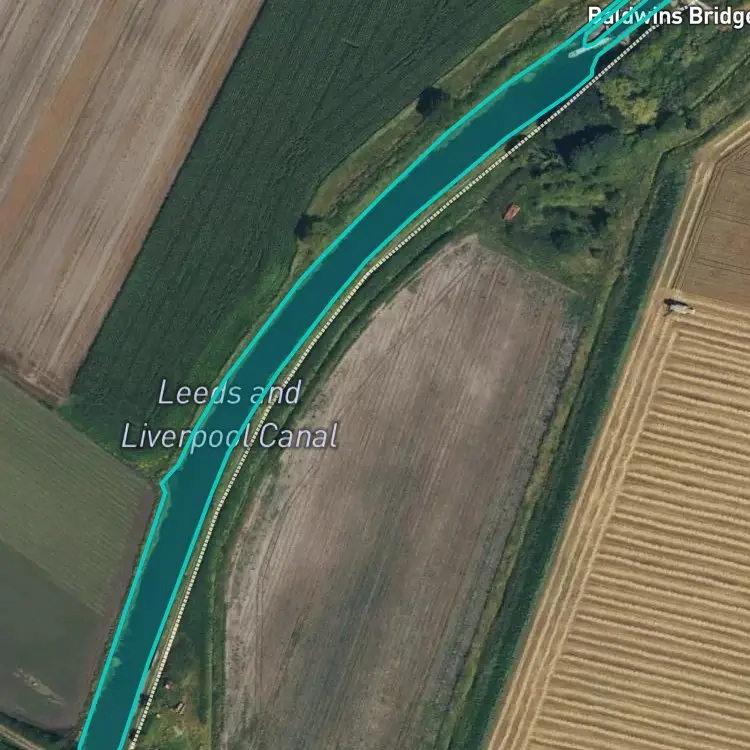This screenshot has height=750, width=750.
Task: Click the Baldwins Bridge map label
Action: (668, 15)
